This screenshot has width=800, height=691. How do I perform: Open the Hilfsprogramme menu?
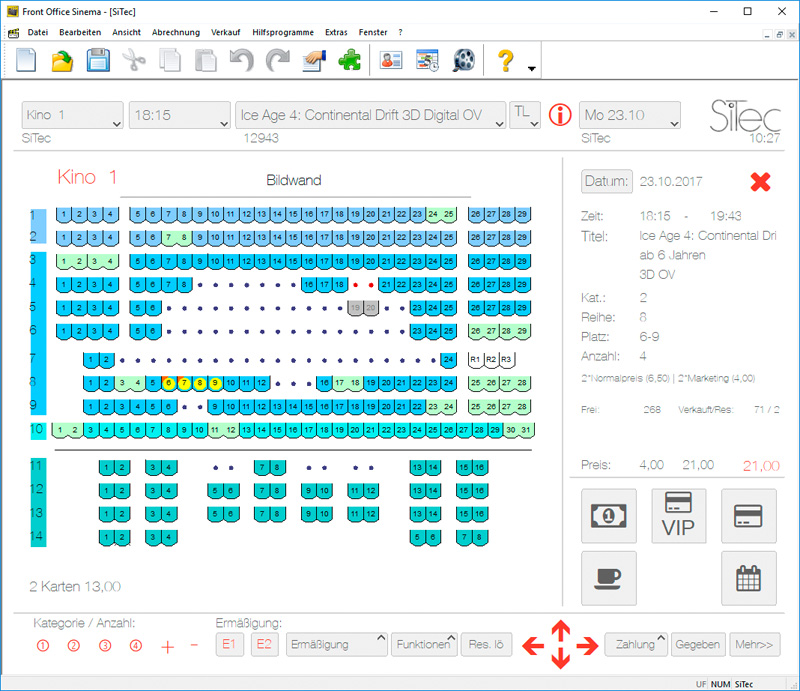pyautogui.click(x=283, y=32)
